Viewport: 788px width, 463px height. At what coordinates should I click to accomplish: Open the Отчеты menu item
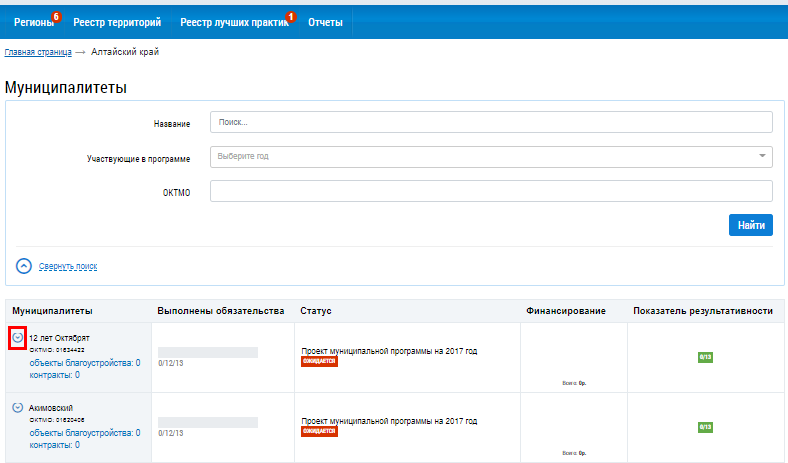[x=325, y=21]
